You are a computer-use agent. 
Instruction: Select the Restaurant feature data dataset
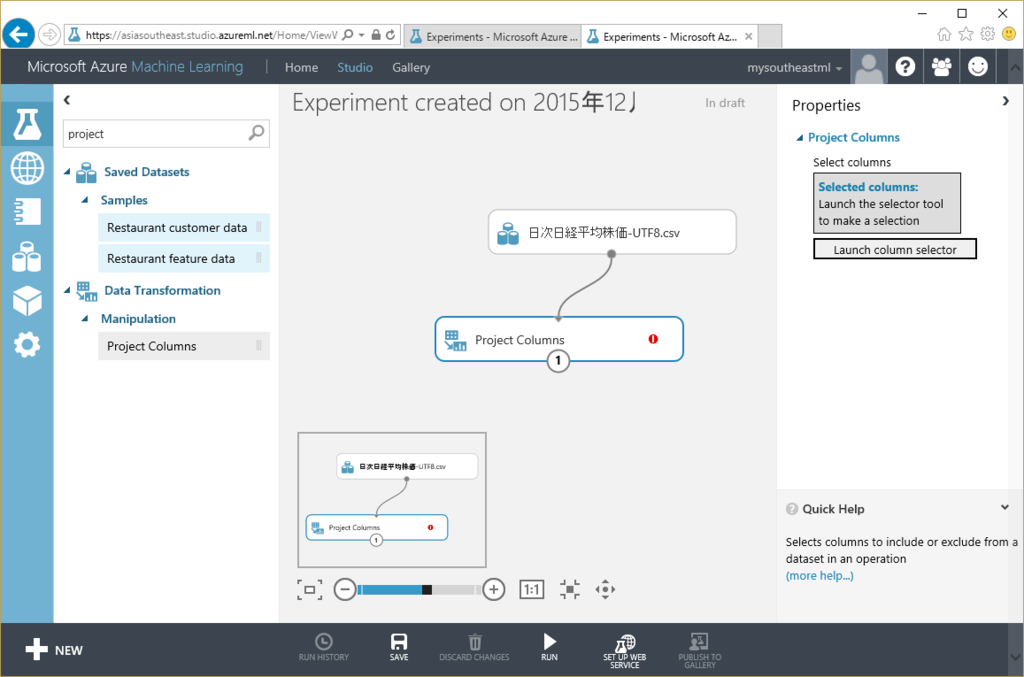(184, 259)
